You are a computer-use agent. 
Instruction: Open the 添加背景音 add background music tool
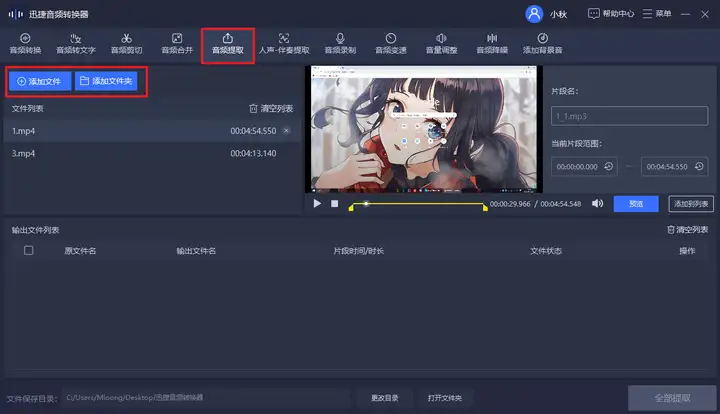click(x=542, y=44)
